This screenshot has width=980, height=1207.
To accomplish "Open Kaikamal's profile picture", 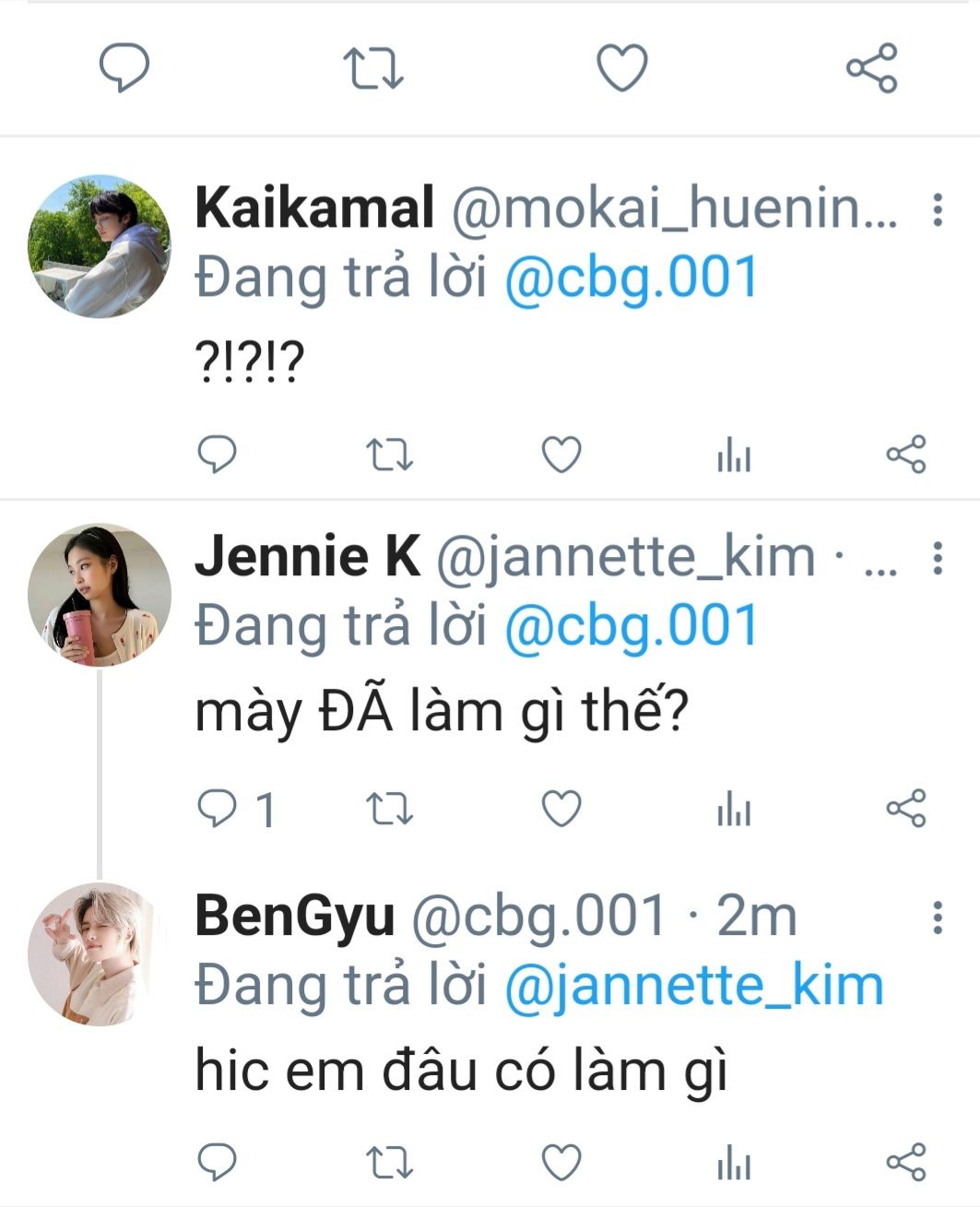I will 100,246.
